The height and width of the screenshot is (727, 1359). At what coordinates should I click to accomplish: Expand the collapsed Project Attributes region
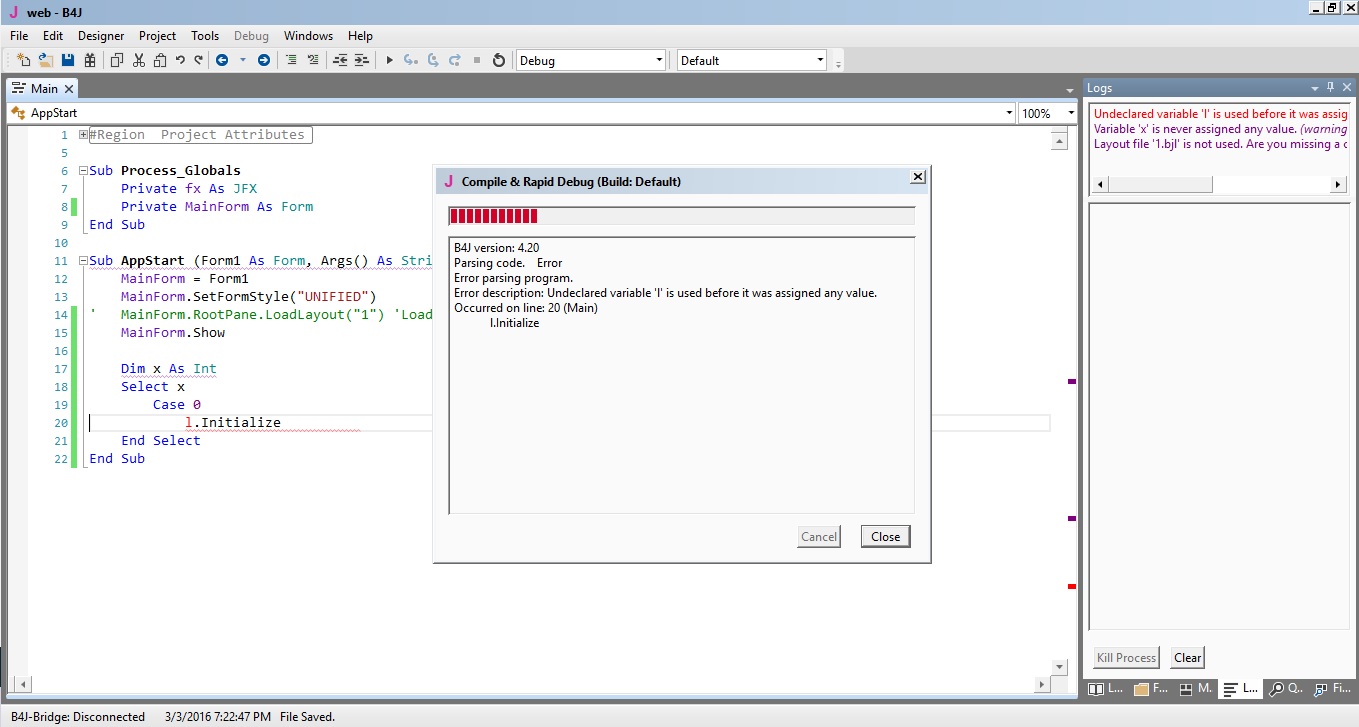point(83,135)
